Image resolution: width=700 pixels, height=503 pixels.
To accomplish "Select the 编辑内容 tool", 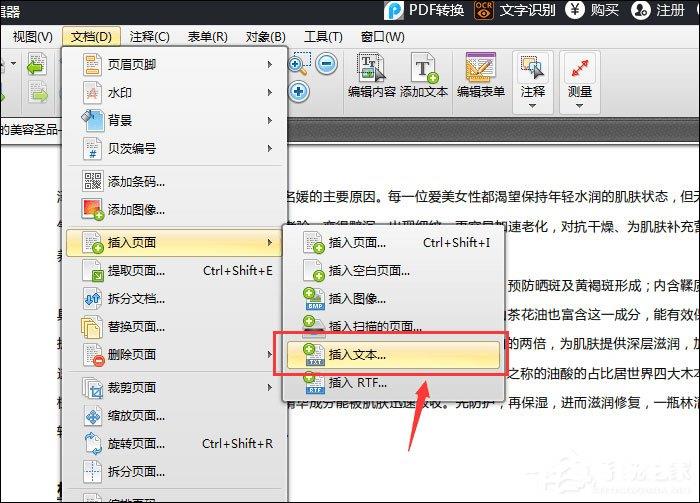I will [371, 76].
